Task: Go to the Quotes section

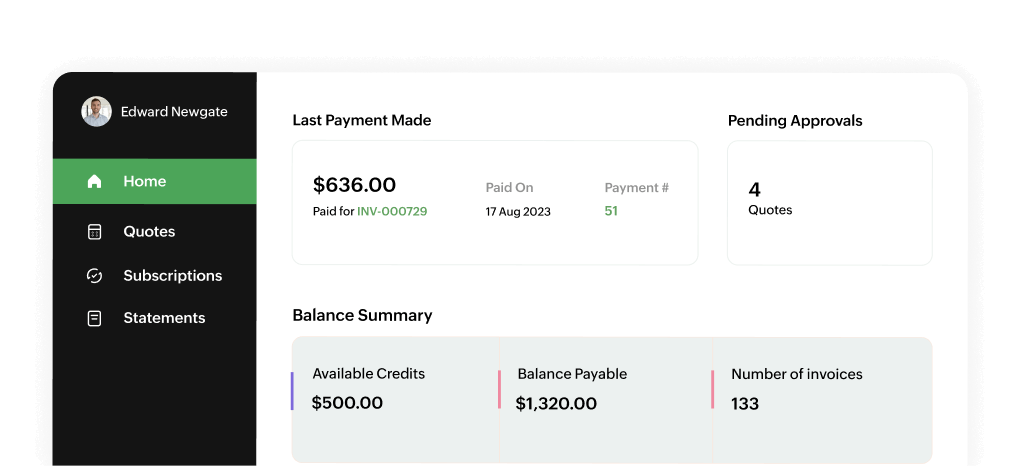Action: (149, 232)
